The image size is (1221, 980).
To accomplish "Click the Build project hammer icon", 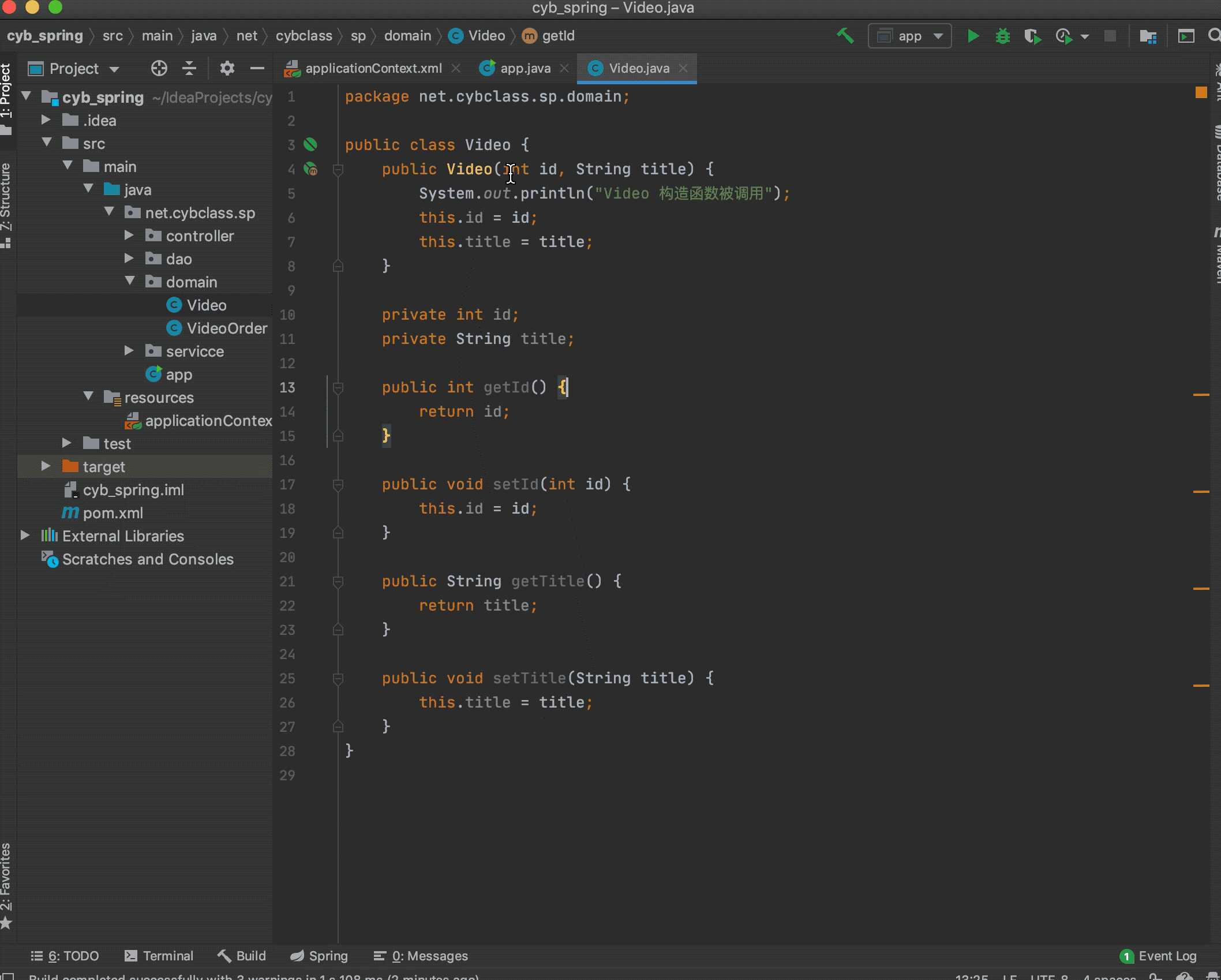I will tap(845, 36).
